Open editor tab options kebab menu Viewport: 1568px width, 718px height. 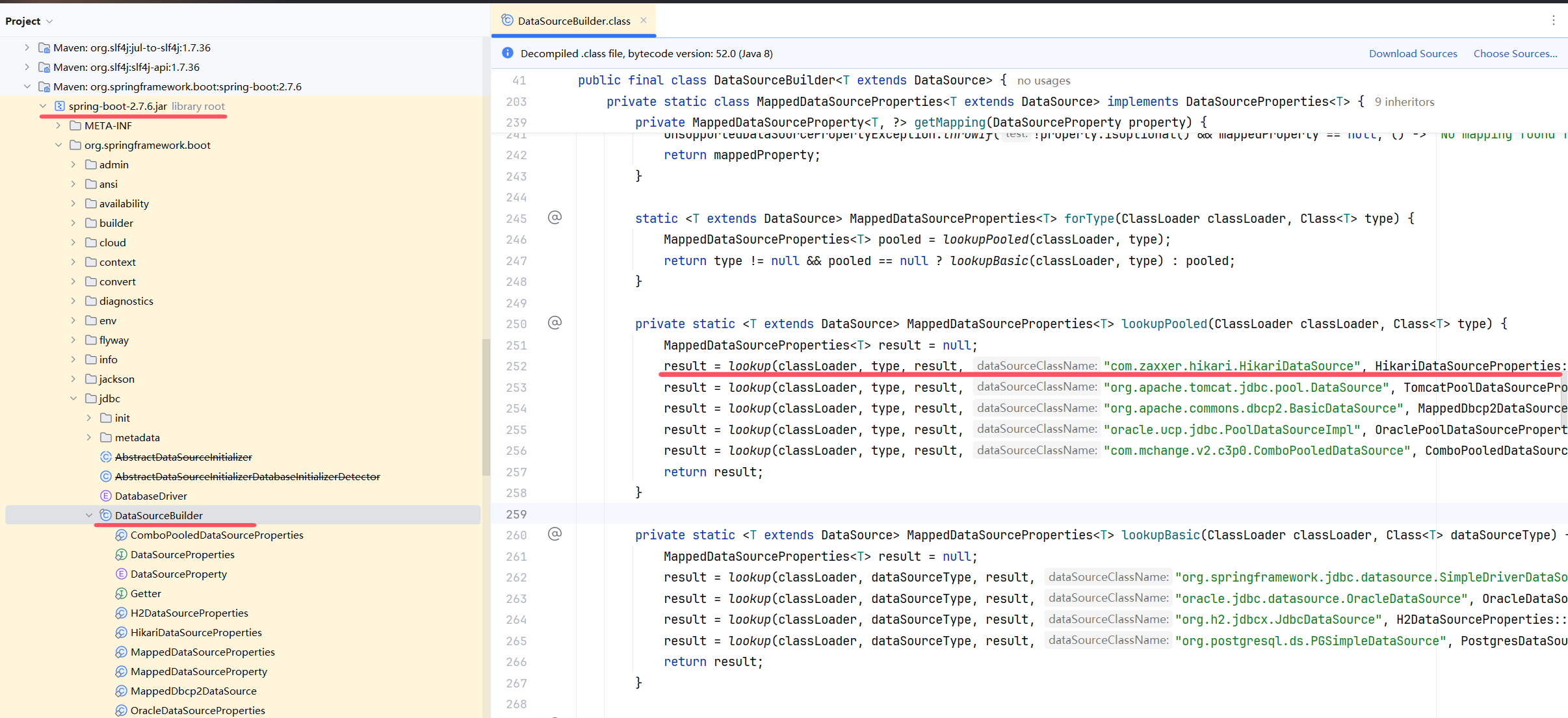tap(1554, 20)
